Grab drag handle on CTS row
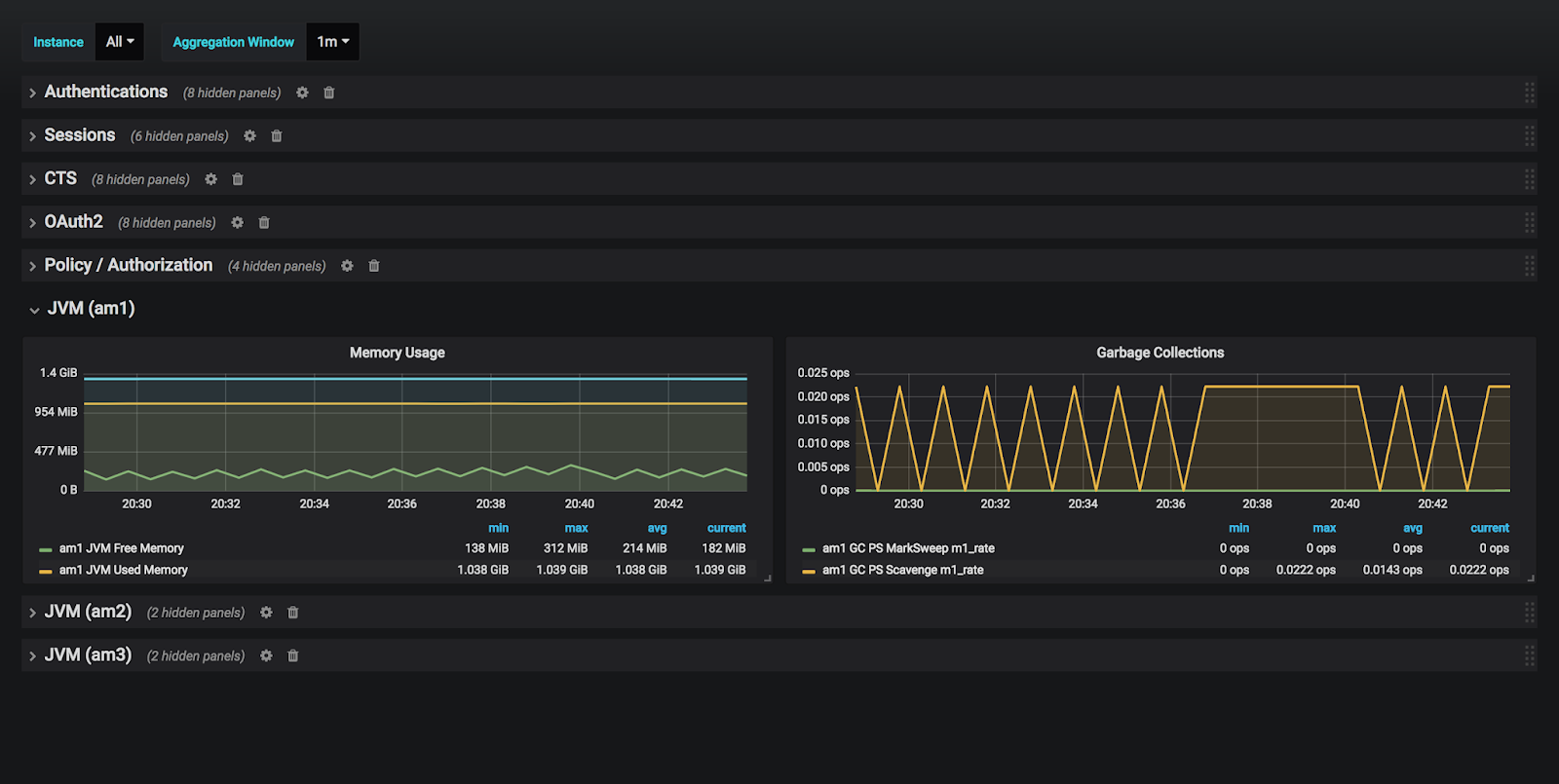The image size is (1559, 784). point(1530,179)
